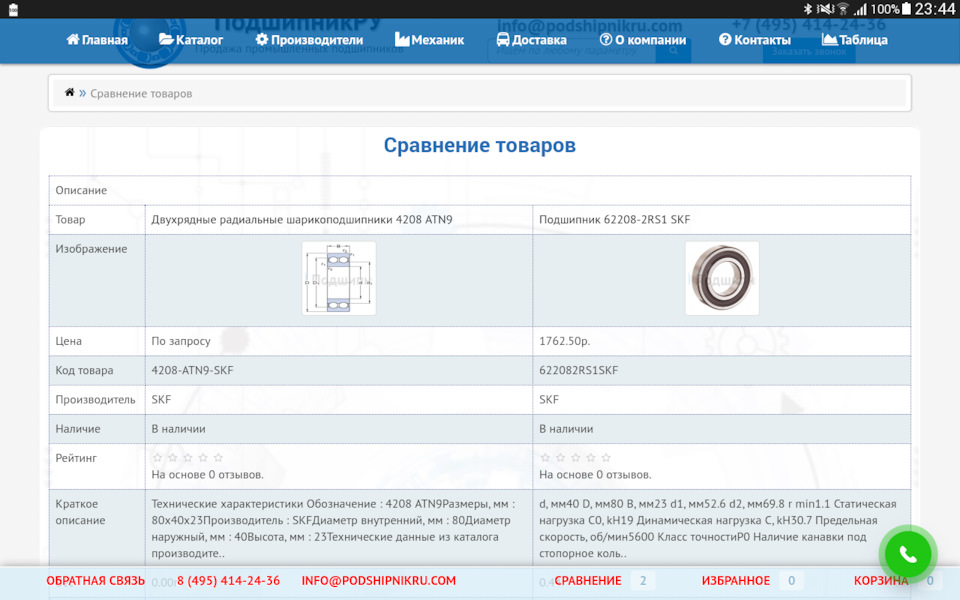Open product link Подшипник 62208-2RS1 SKF
The height and width of the screenshot is (600, 960).
[614, 219]
